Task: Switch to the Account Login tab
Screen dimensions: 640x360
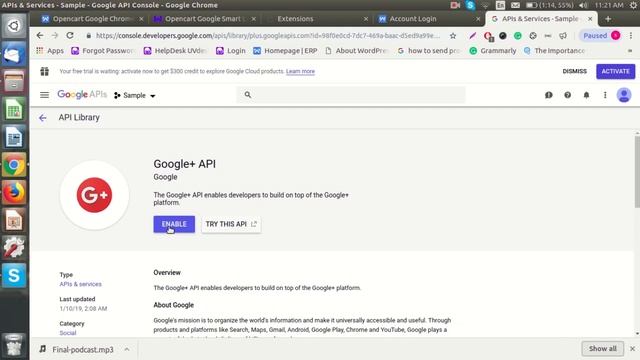Action: click(x=413, y=19)
